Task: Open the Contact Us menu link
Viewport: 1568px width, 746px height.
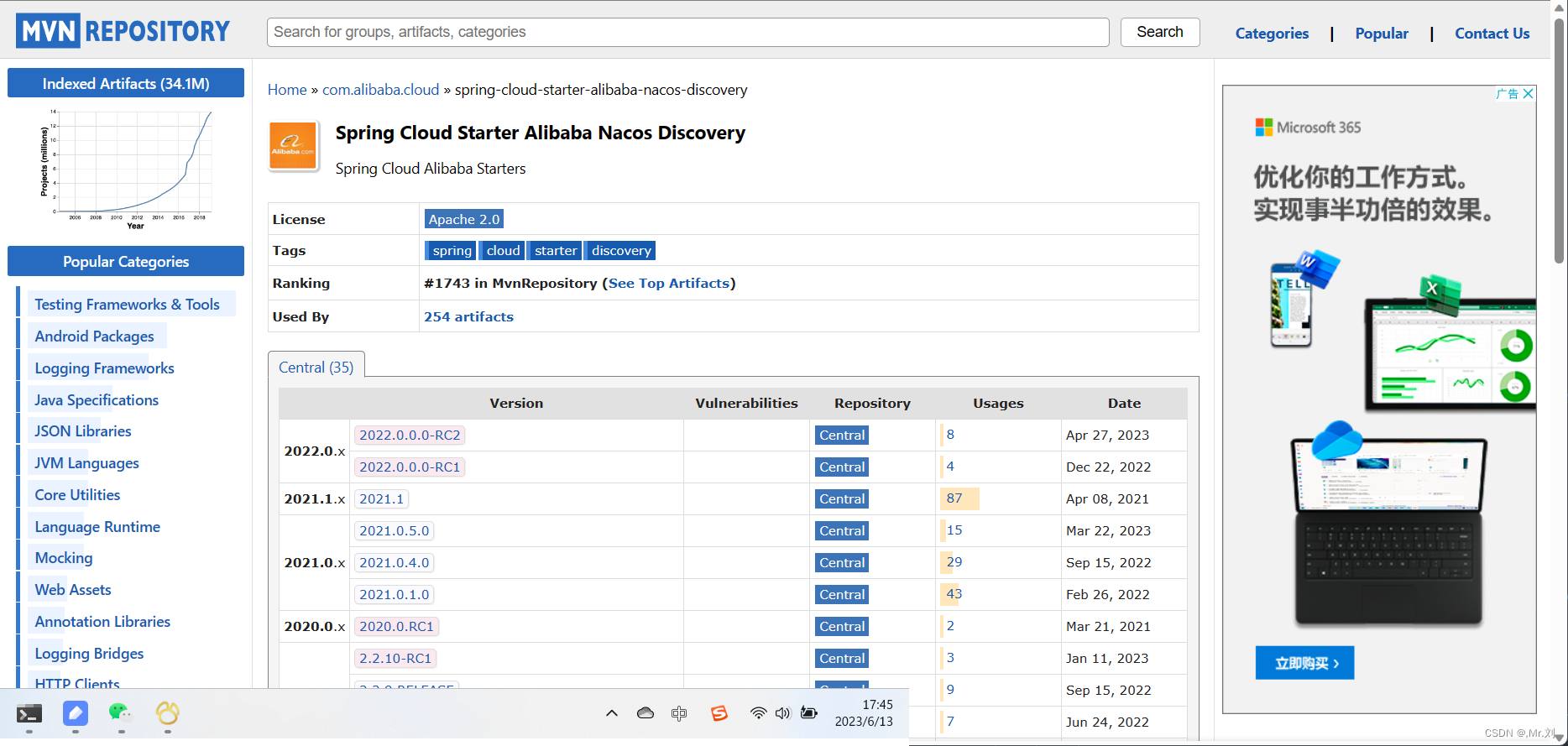Action: coord(1492,34)
